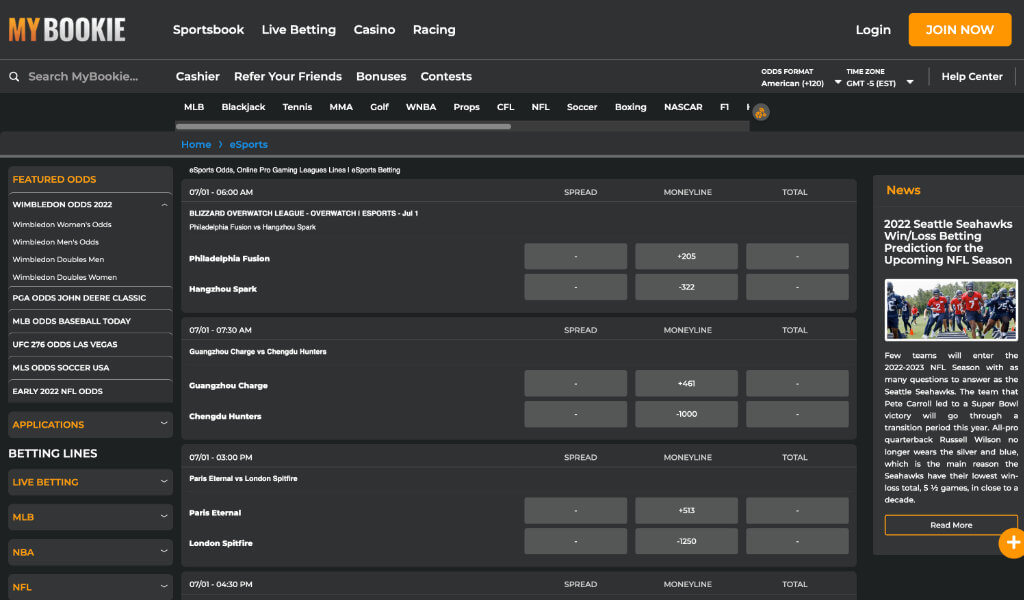
Task: Click the Seattle Seahawks news headline
Action: (x=948, y=242)
